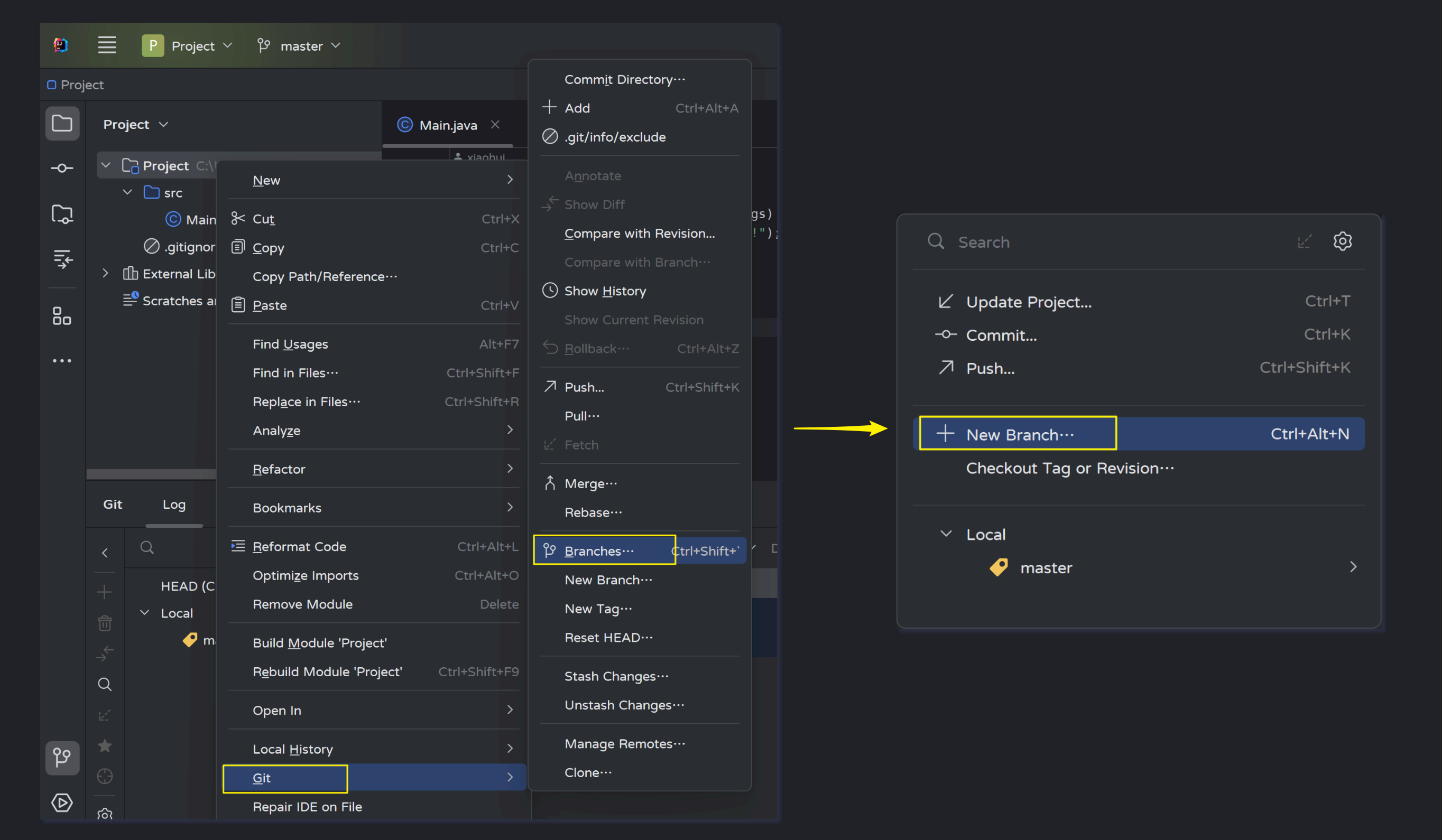
Task: Open the main hamburger menu
Action: 106,45
